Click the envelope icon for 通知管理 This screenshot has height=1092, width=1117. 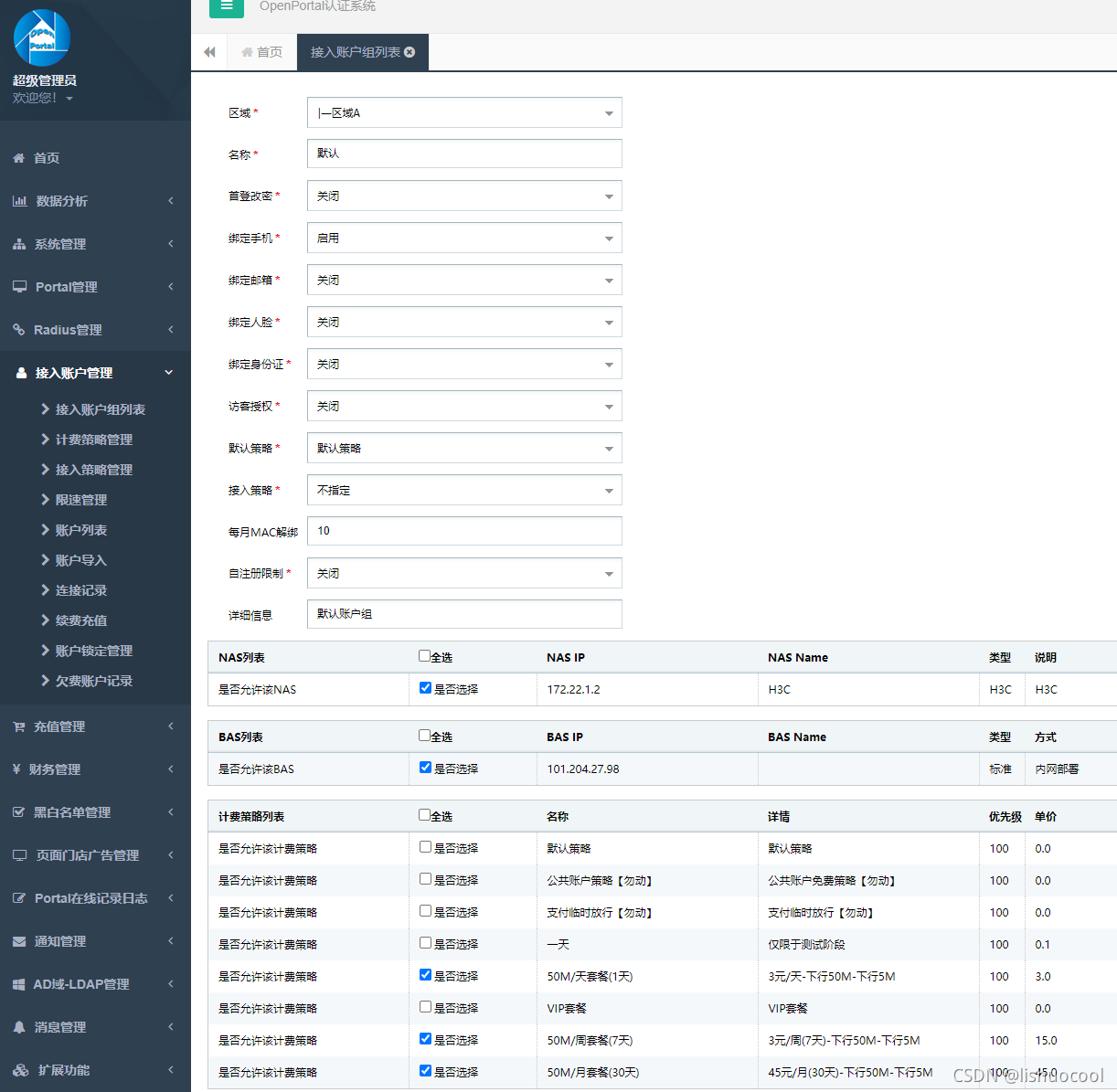point(19,941)
